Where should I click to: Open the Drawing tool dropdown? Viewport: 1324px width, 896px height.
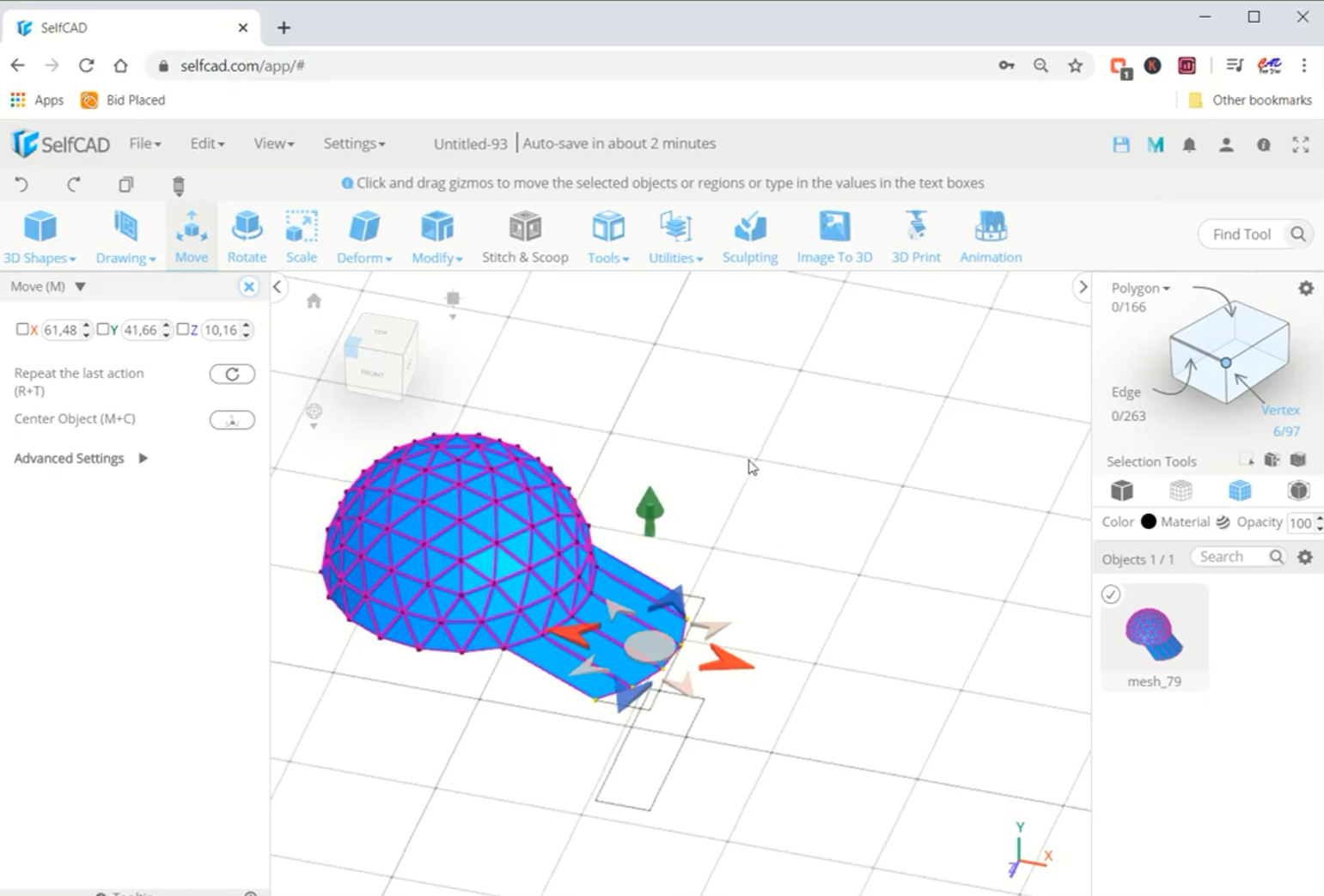[125, 236]
